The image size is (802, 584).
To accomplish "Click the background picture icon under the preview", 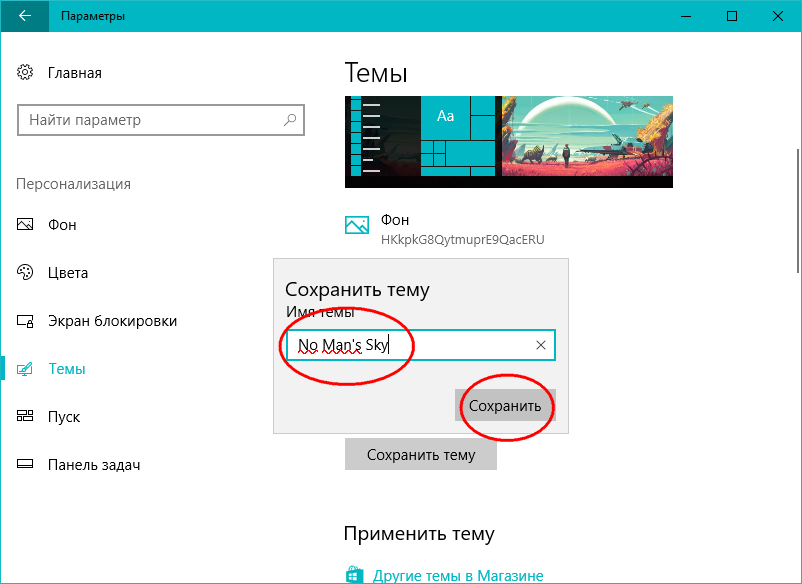I will point(357,225).
